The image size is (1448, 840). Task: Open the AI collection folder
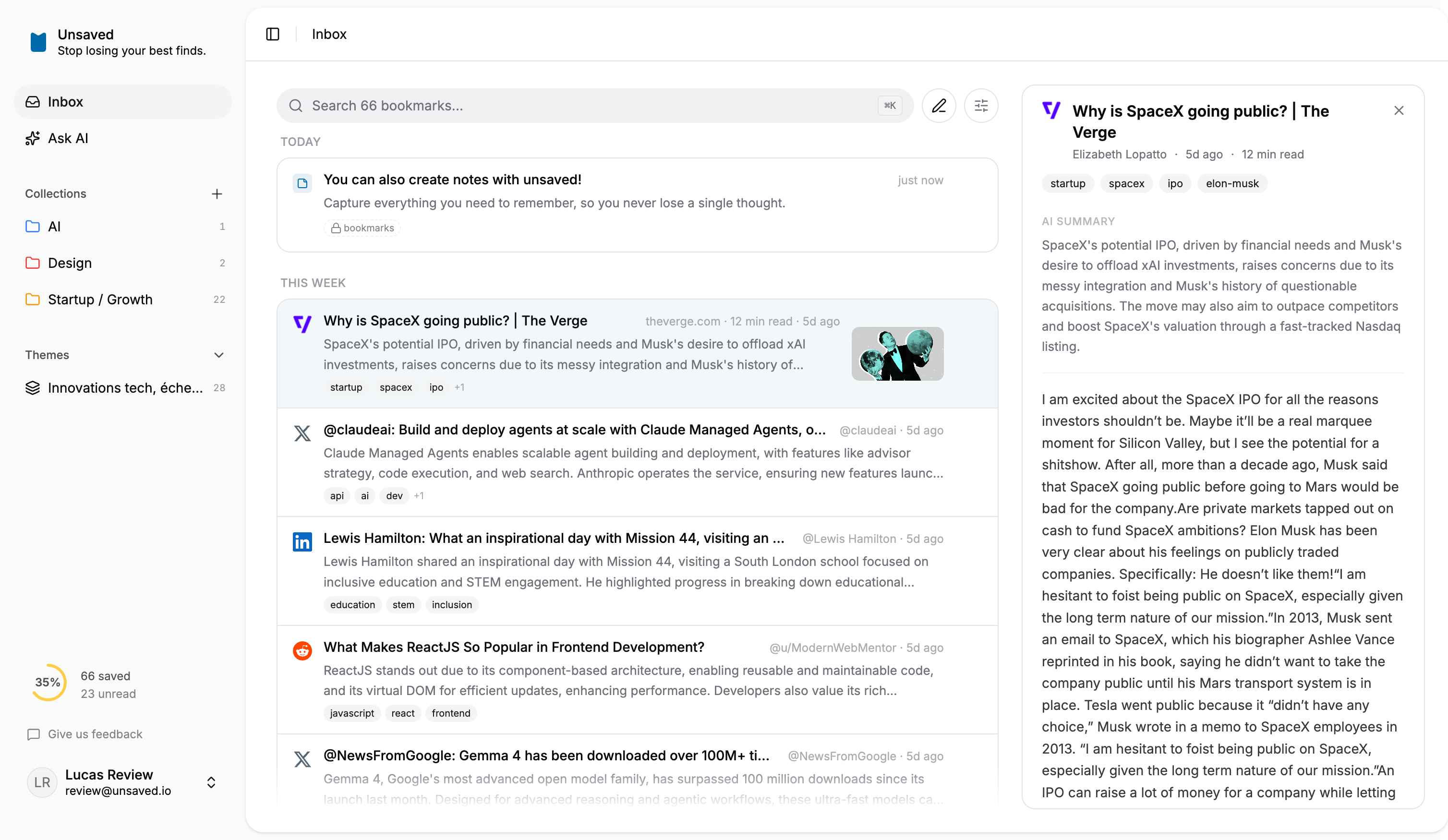[123, 227]
